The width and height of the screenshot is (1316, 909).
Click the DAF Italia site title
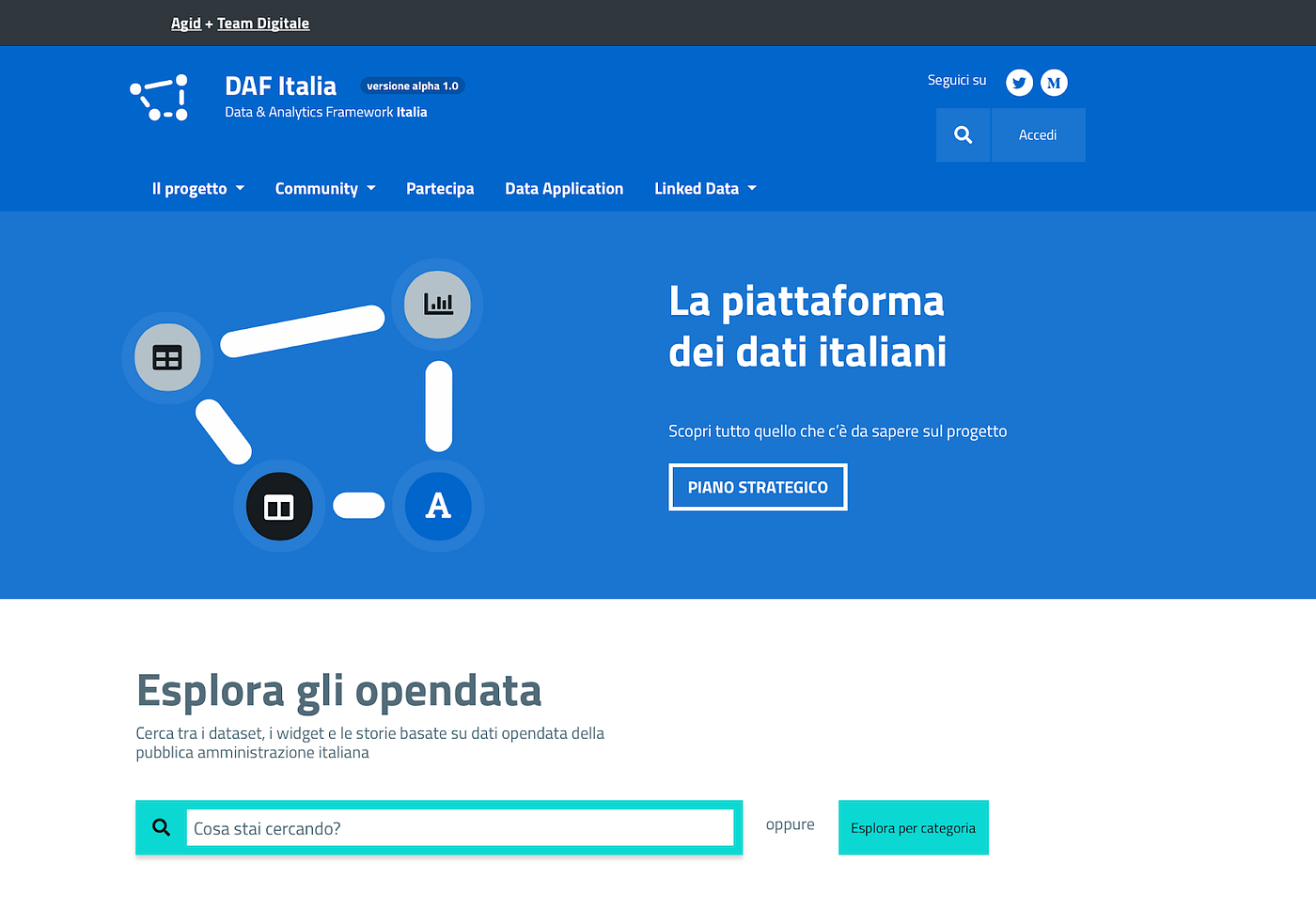coord(280,86)
